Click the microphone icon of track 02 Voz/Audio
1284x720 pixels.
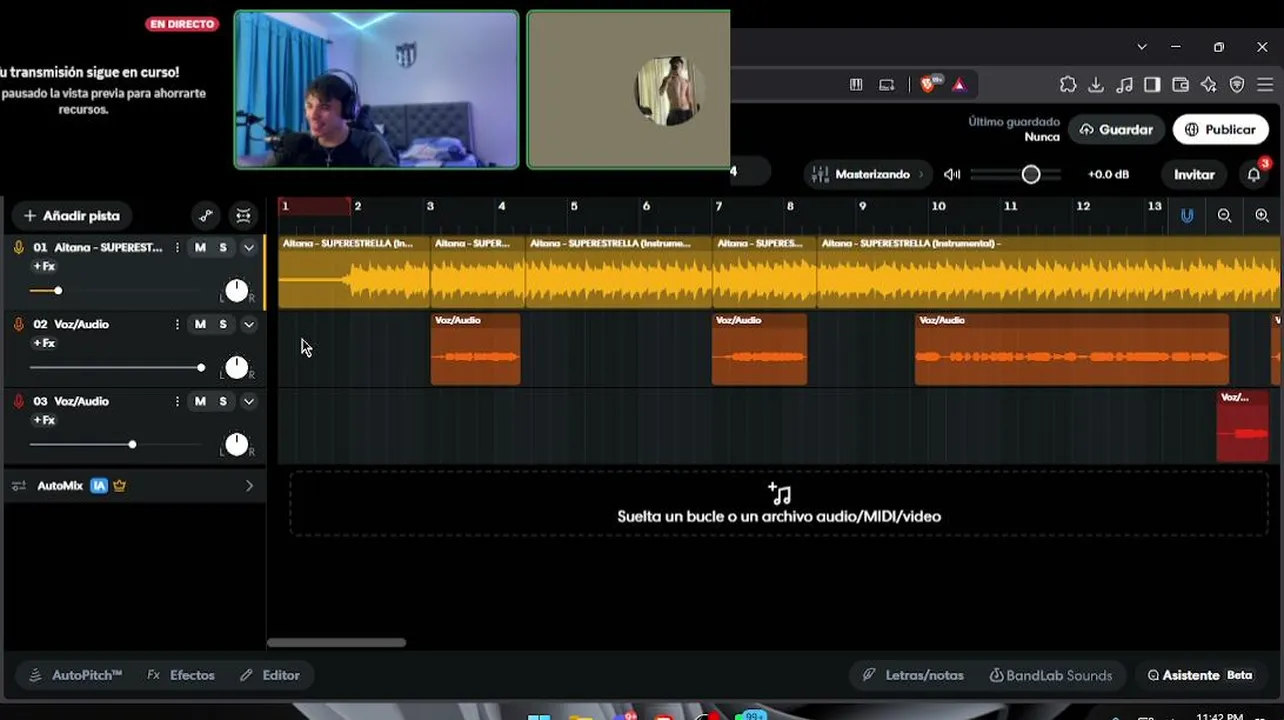pos(18,324)
